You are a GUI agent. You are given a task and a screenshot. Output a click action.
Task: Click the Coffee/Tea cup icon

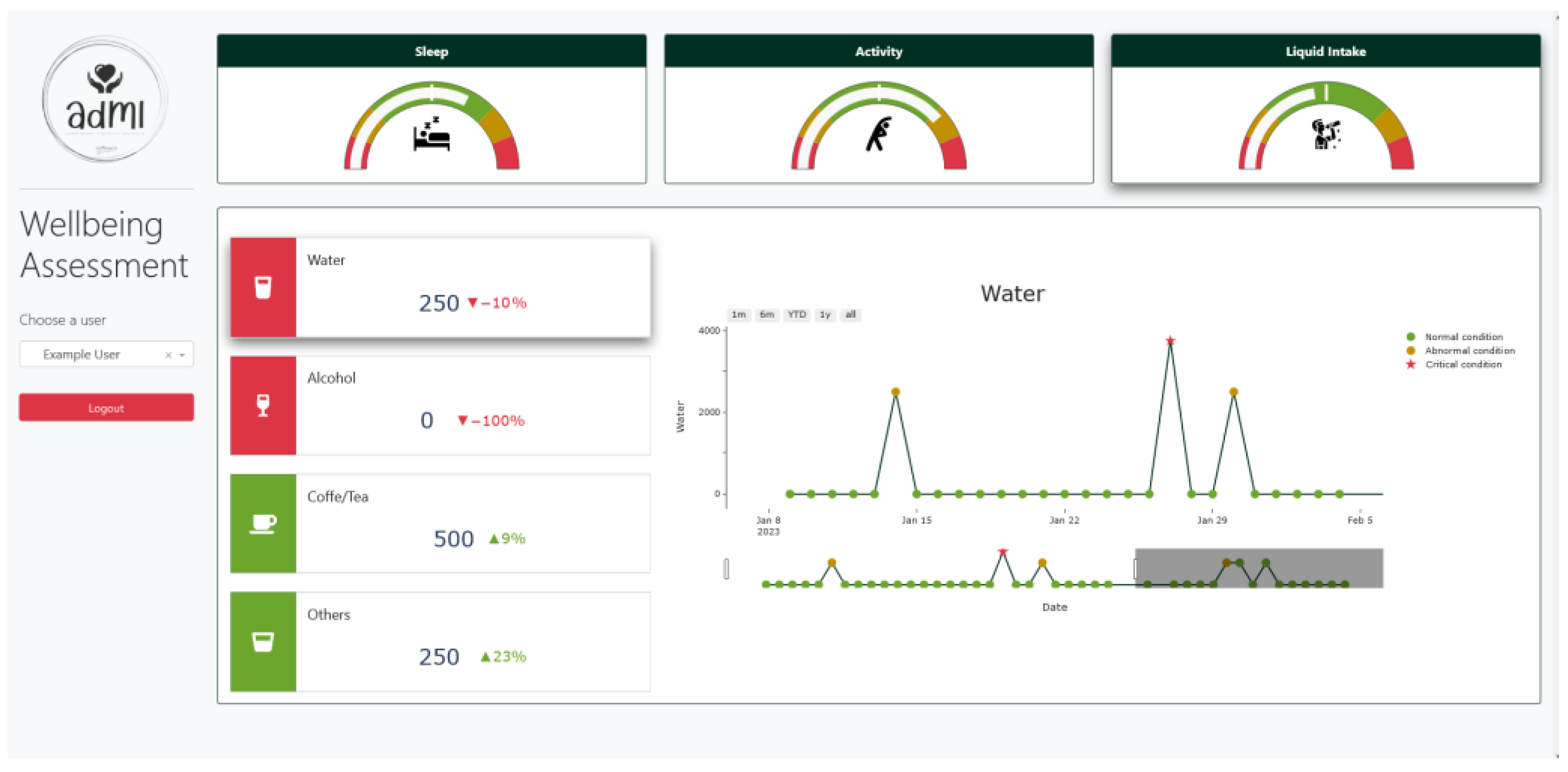[263, 523]
